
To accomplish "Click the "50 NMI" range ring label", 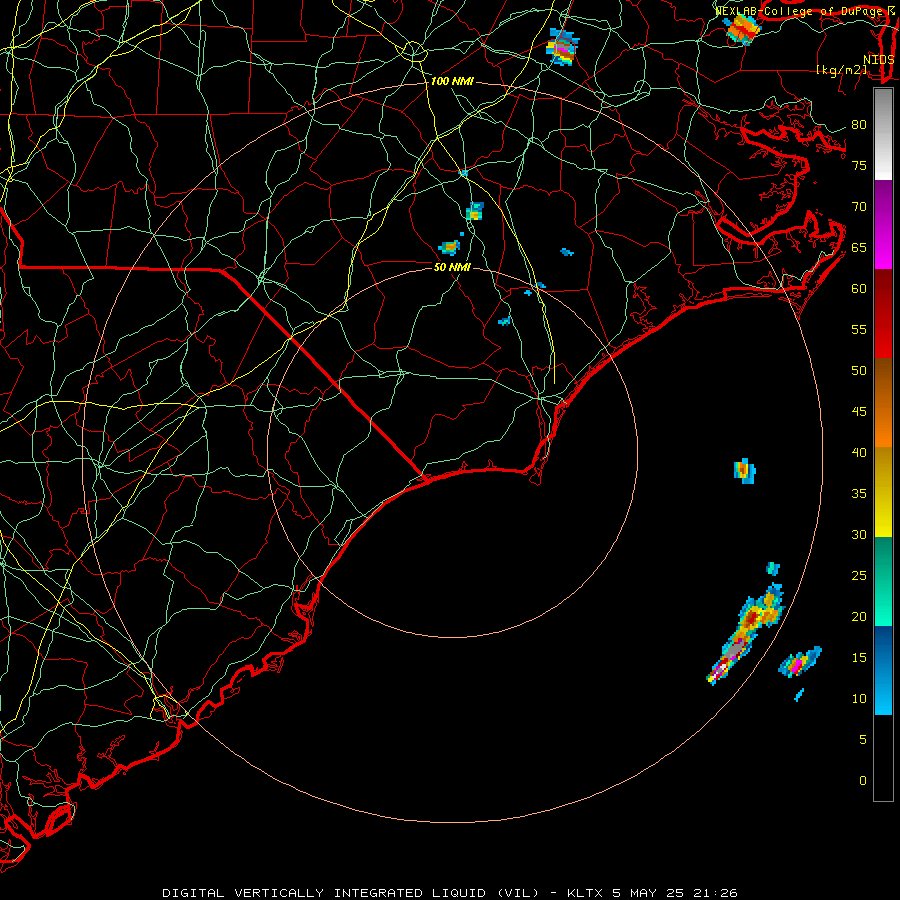I will [x=452, y=267].
